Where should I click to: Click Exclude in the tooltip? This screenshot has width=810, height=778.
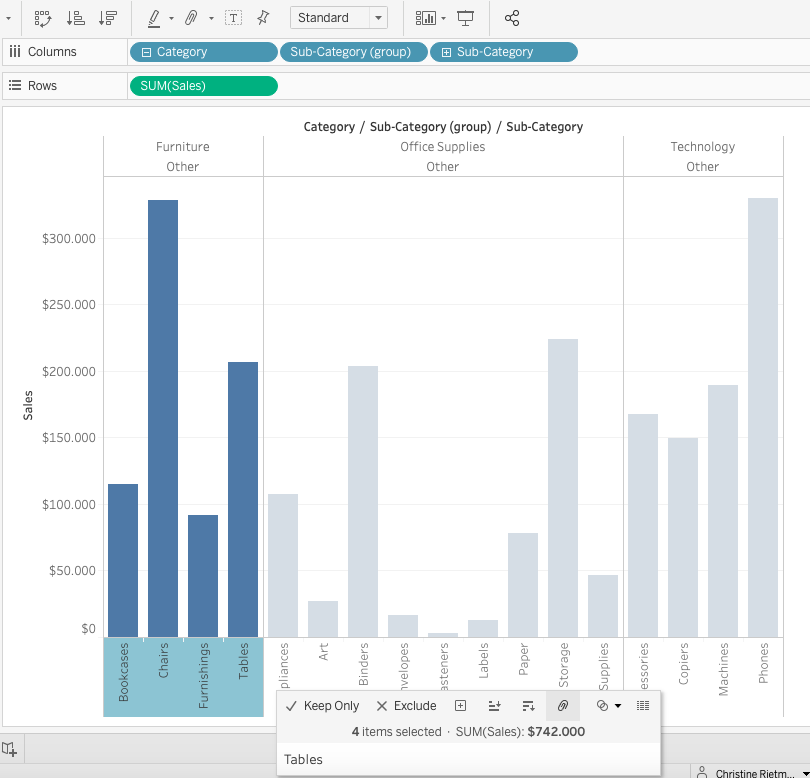[407, 706]
